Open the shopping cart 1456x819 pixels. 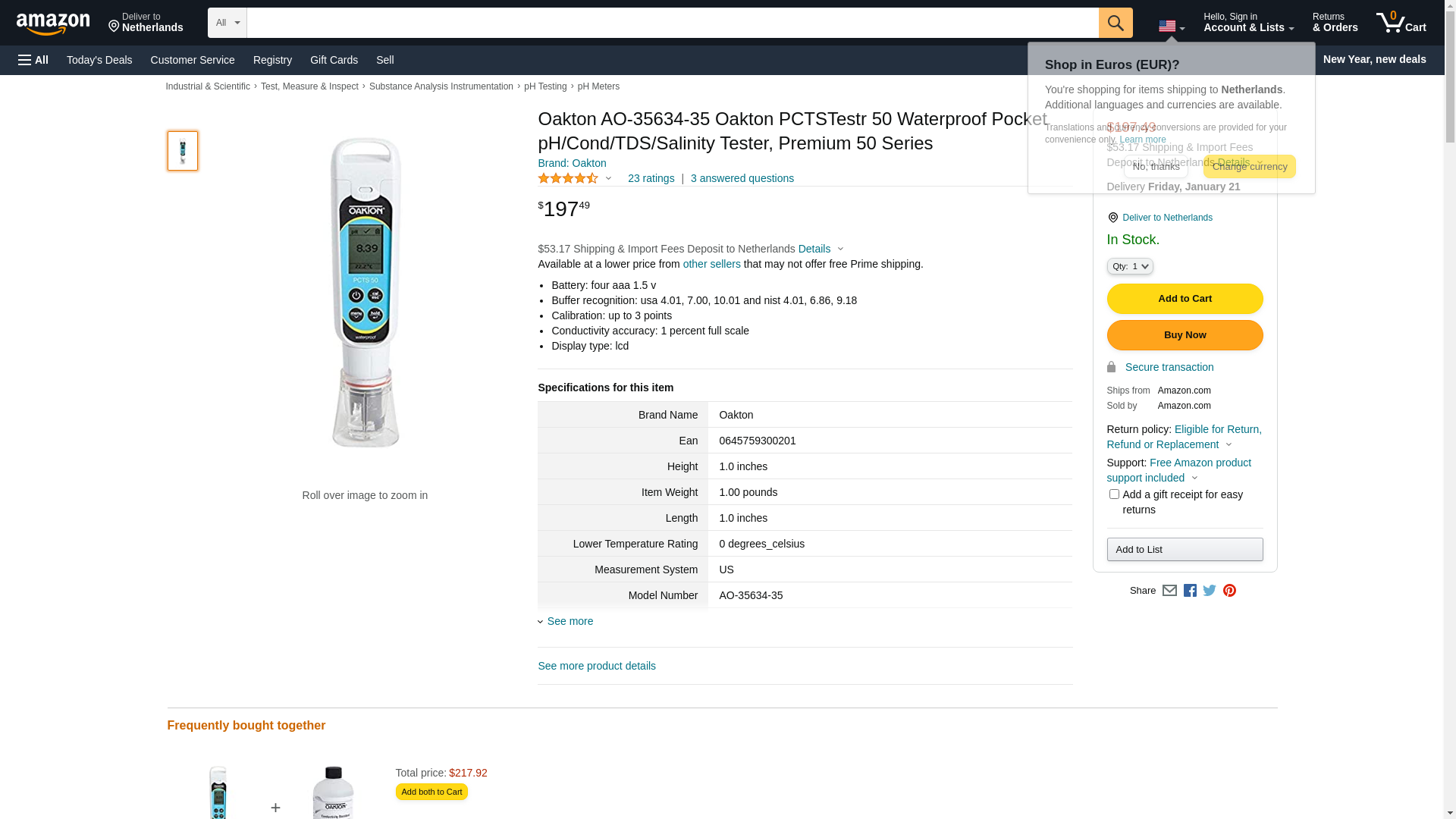(x=1401, y=23)
